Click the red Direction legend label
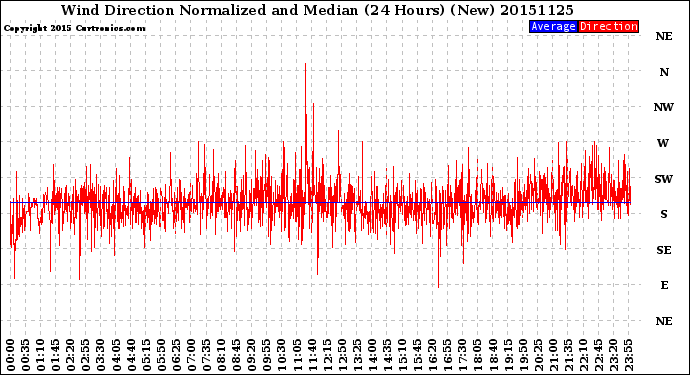 608,26
